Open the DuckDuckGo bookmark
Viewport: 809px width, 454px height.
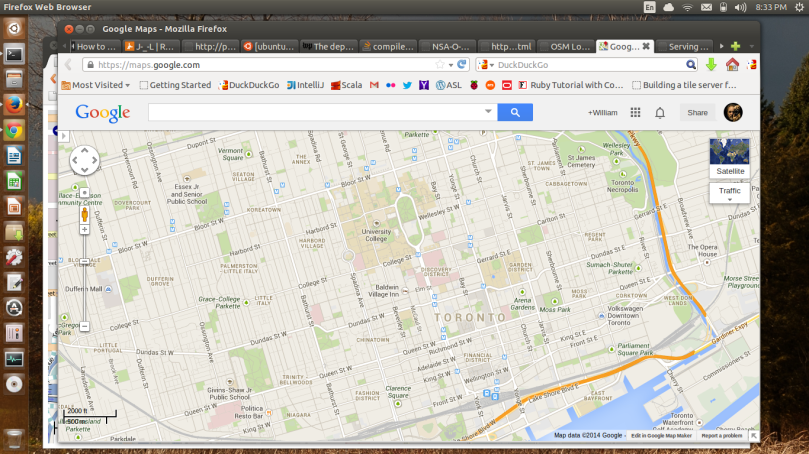pos(249,85)
